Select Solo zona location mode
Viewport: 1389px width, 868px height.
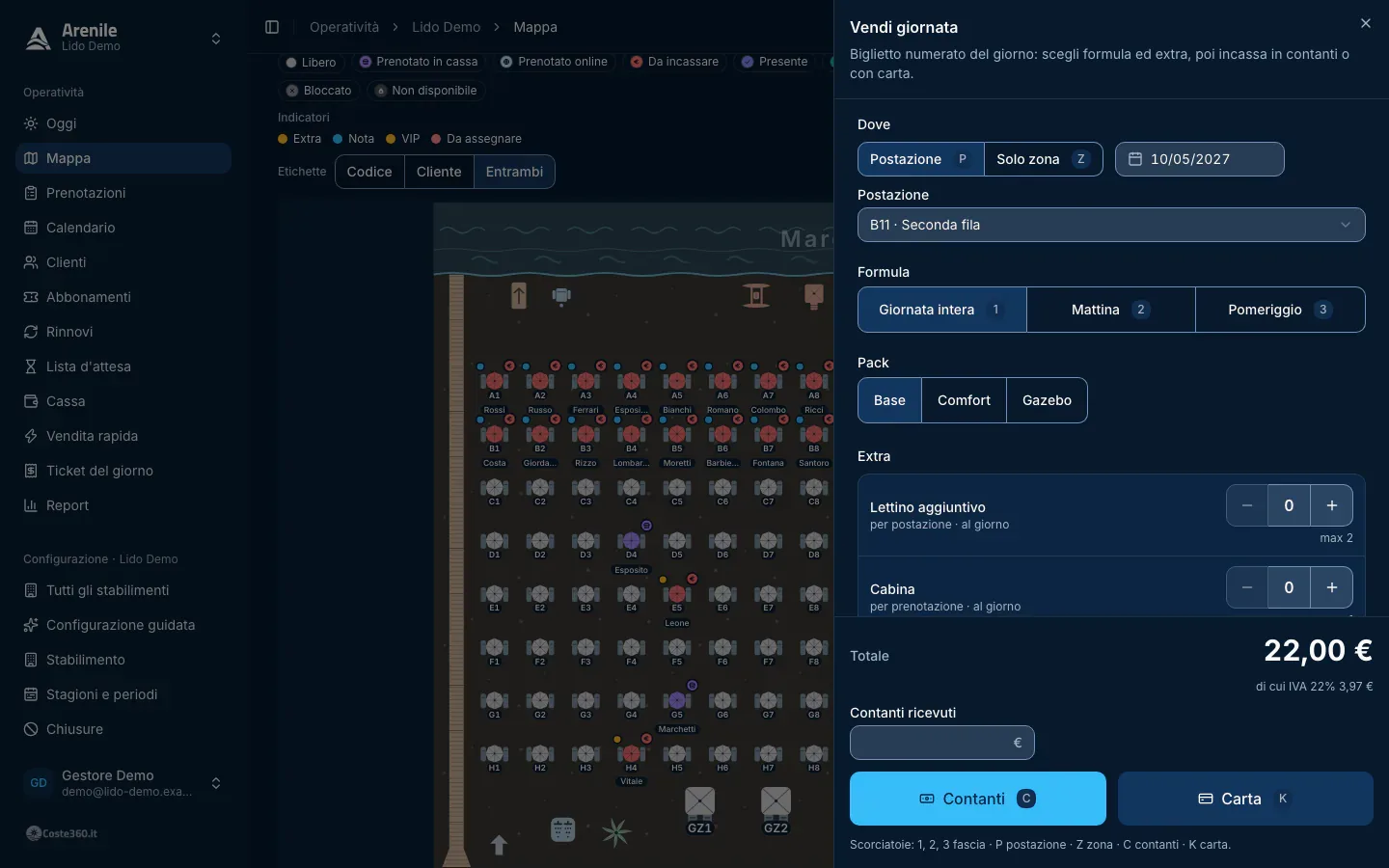[x=1043, y=159]
